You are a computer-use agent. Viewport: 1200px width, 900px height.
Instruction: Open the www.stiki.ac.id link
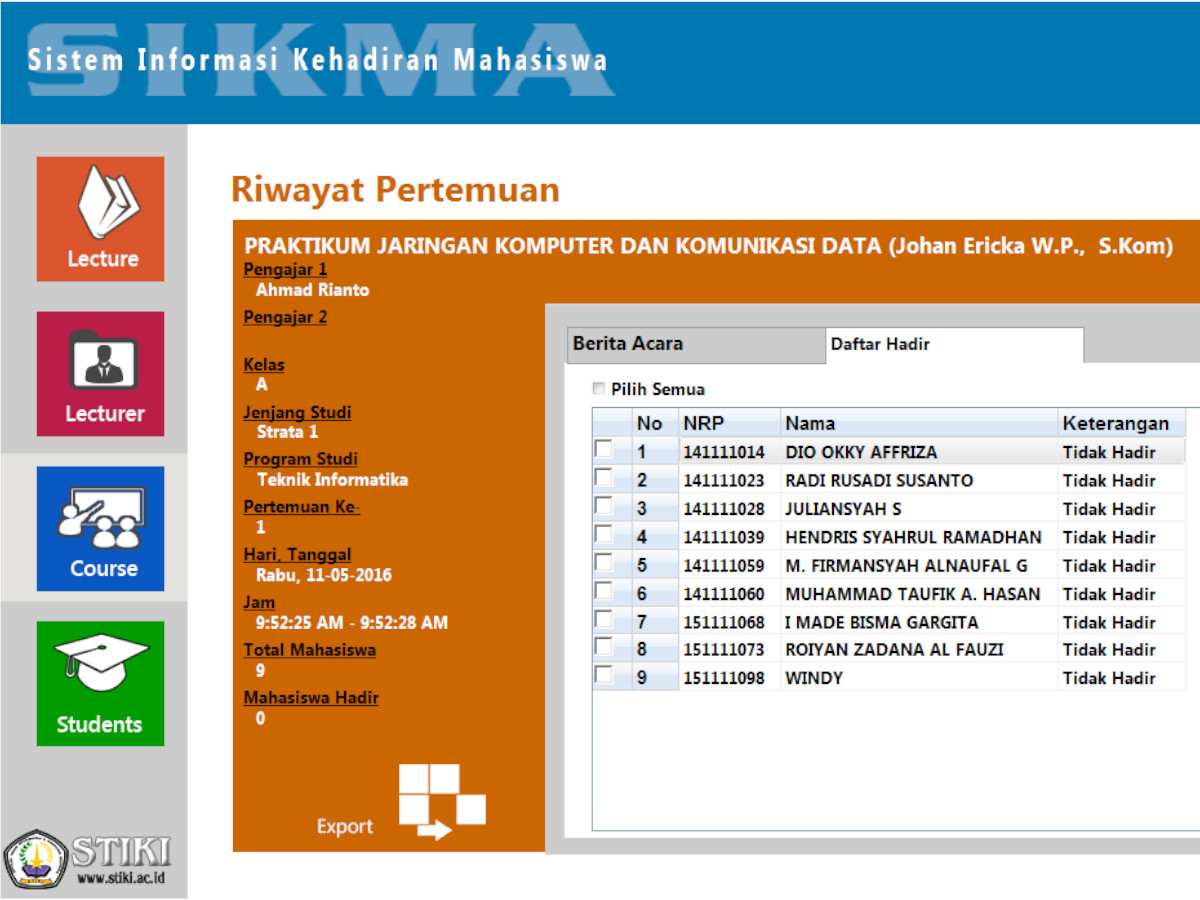[x=121, y=879]
